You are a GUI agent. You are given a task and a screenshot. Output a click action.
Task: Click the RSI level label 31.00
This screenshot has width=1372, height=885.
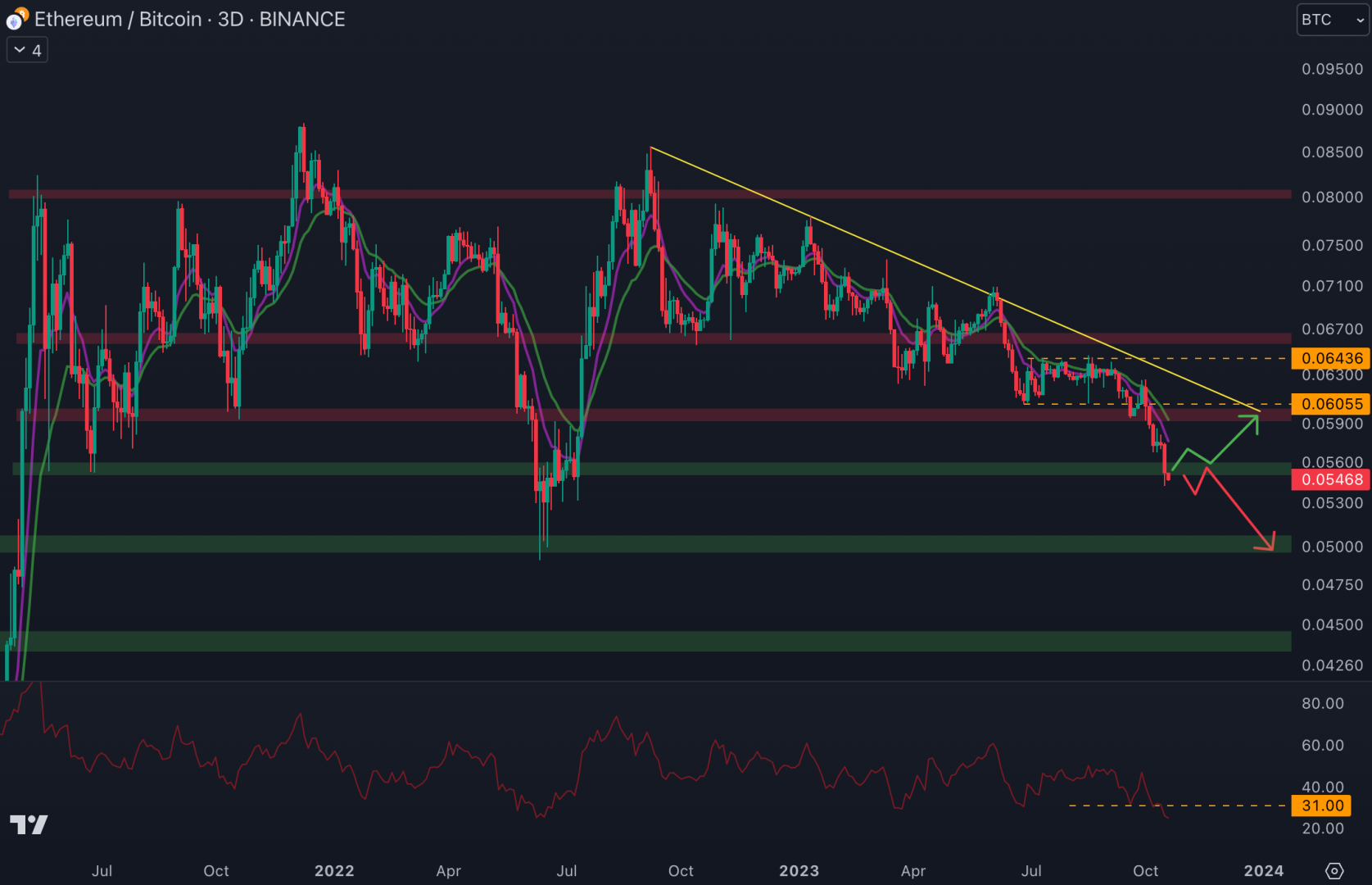[1322, 806]
